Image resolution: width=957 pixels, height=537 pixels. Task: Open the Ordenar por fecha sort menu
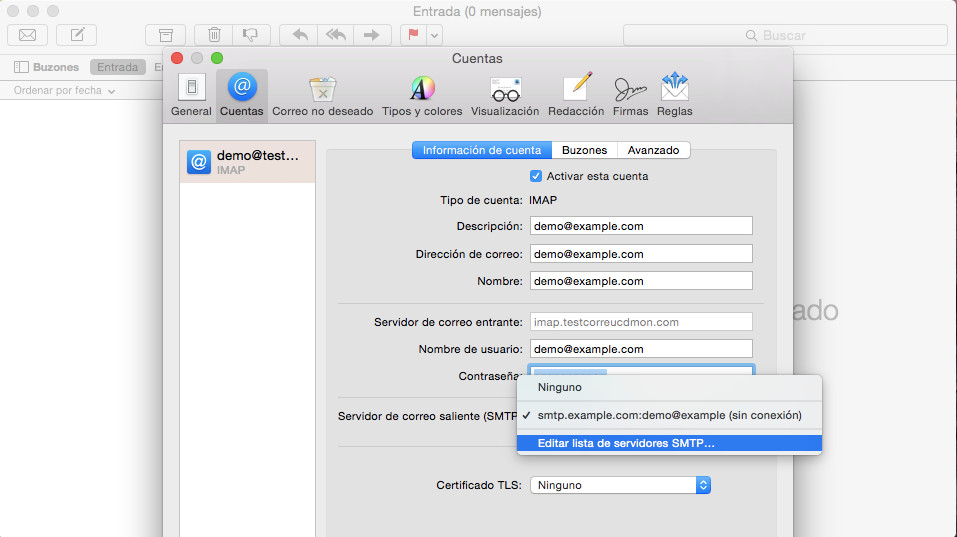click(x=64, y=90)
